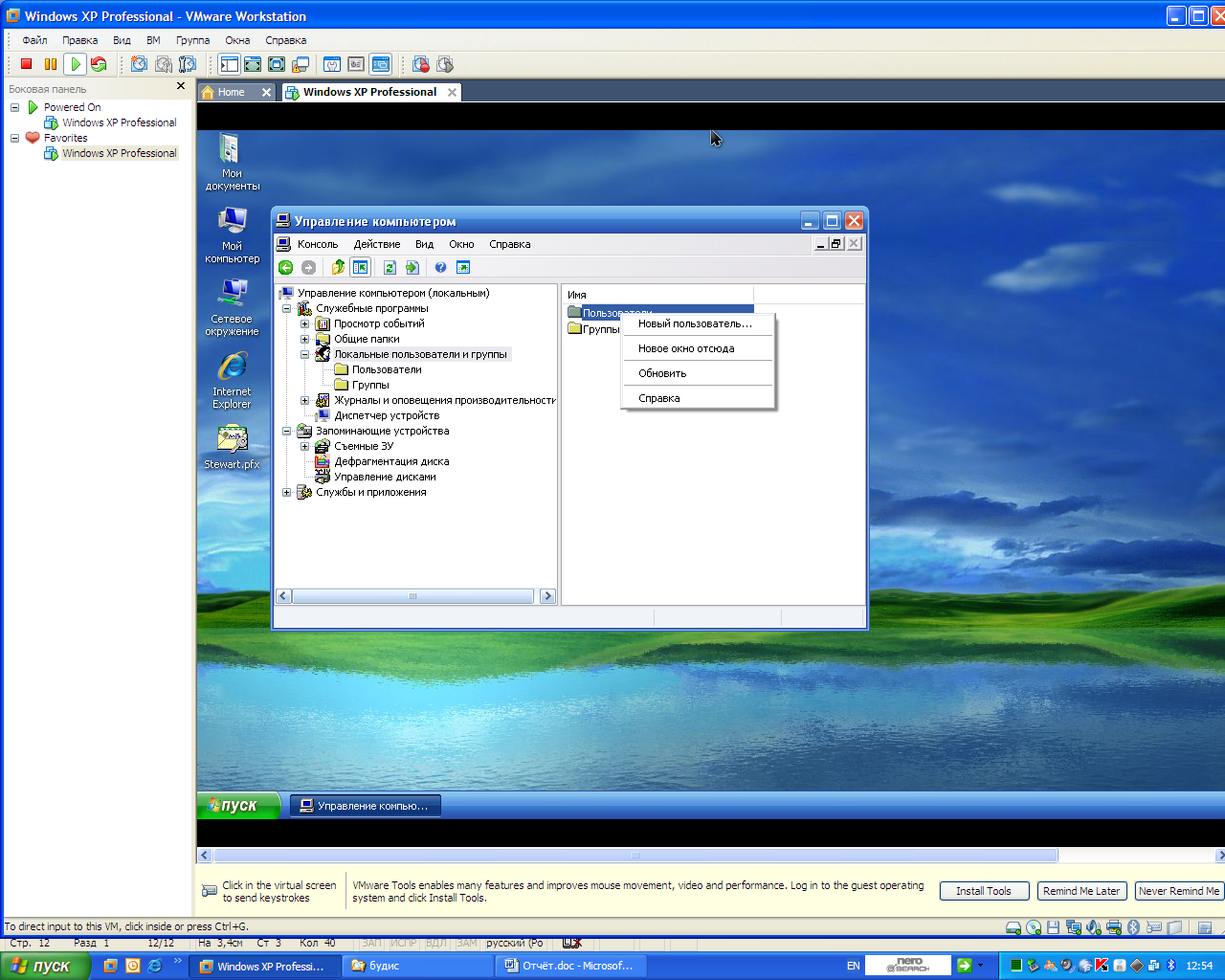The width and height of the screenshot is (1225, 980).
Task: Collapse the Favorites tree node
Action: 14,138
